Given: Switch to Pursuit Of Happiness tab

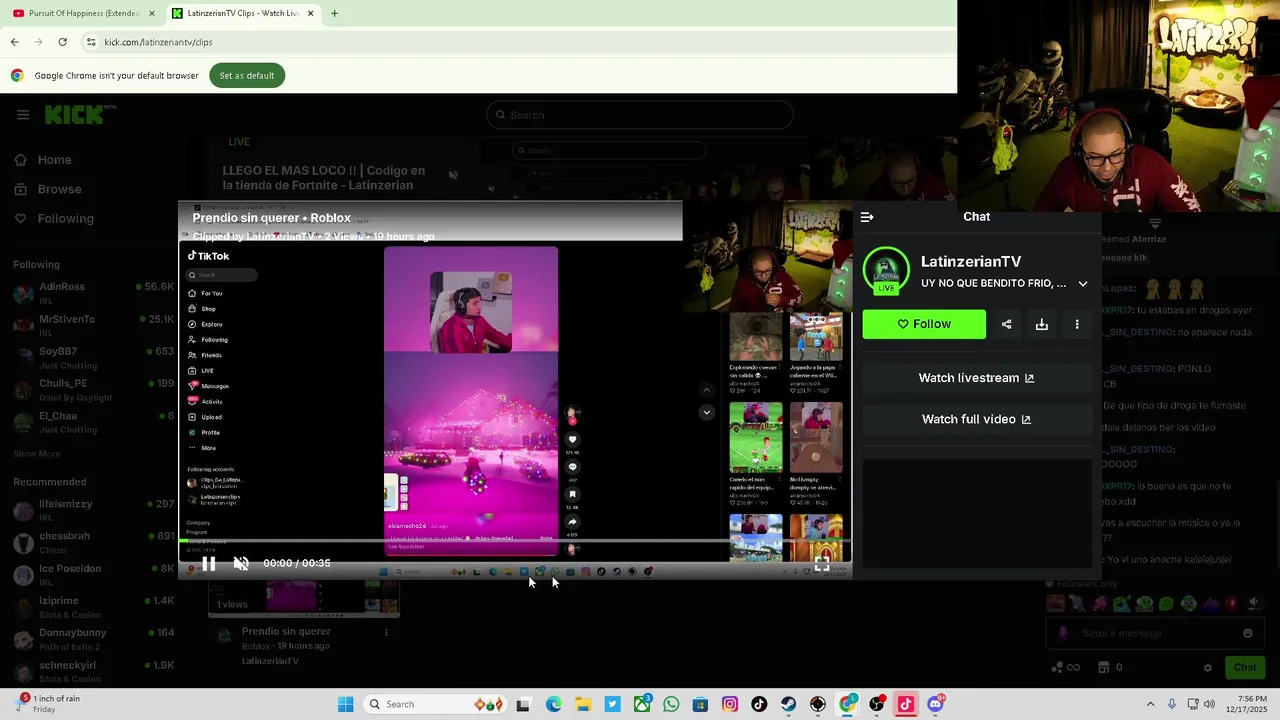Looking at the screenshot, I should click(x=85, y=13).
